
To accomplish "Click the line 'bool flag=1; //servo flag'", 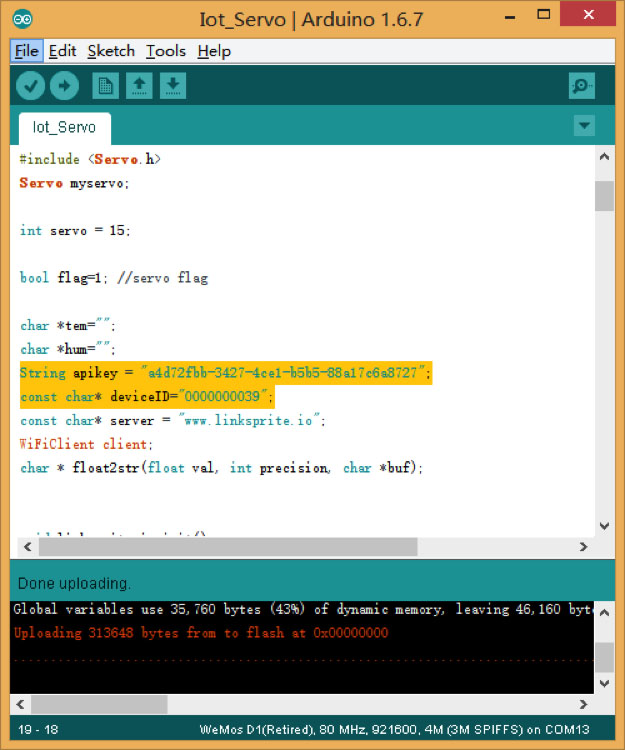I will coord(114,278).
